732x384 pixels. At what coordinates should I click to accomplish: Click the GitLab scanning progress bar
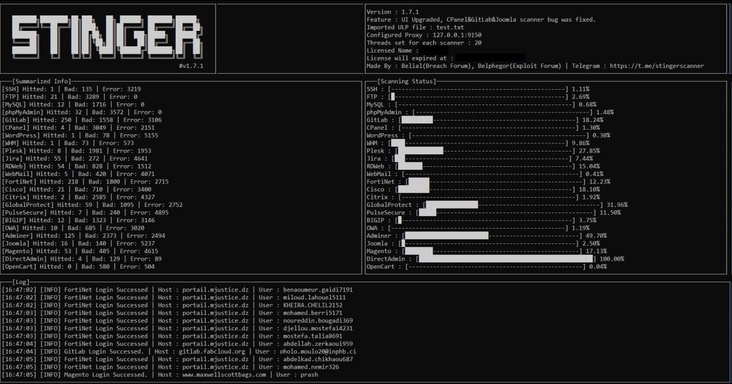(x=487, y=120)
